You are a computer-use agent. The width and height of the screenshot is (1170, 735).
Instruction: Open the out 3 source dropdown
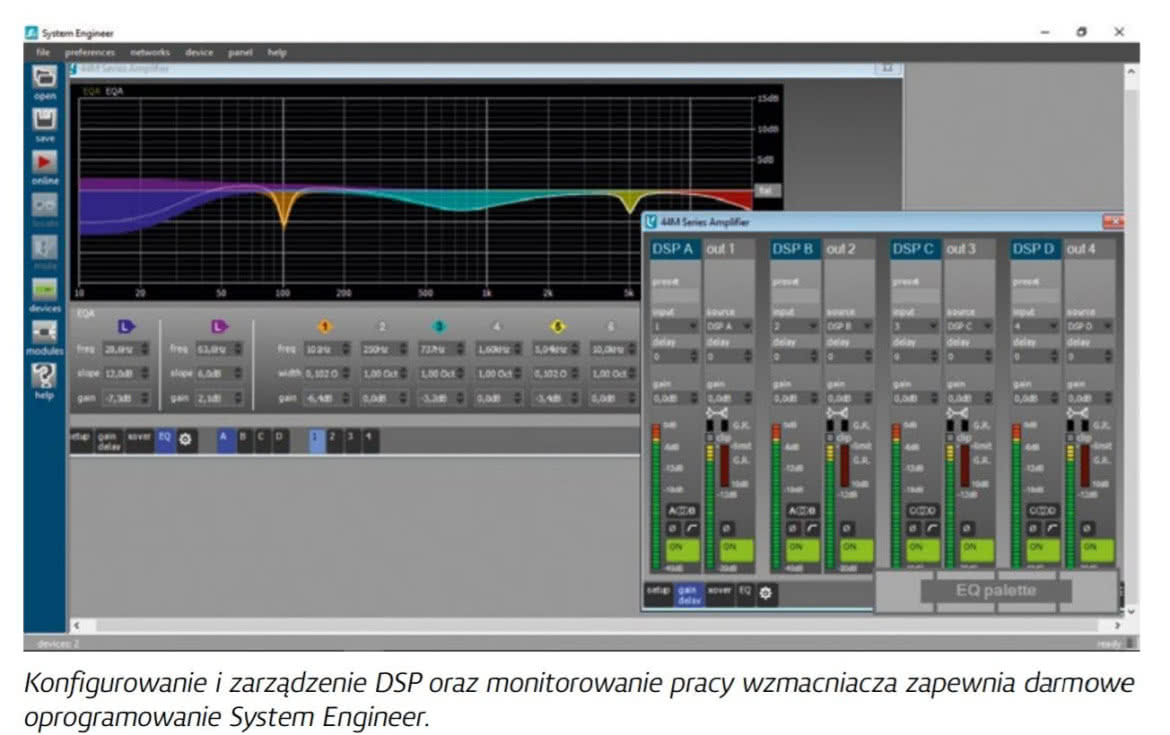tap(969, 327)
